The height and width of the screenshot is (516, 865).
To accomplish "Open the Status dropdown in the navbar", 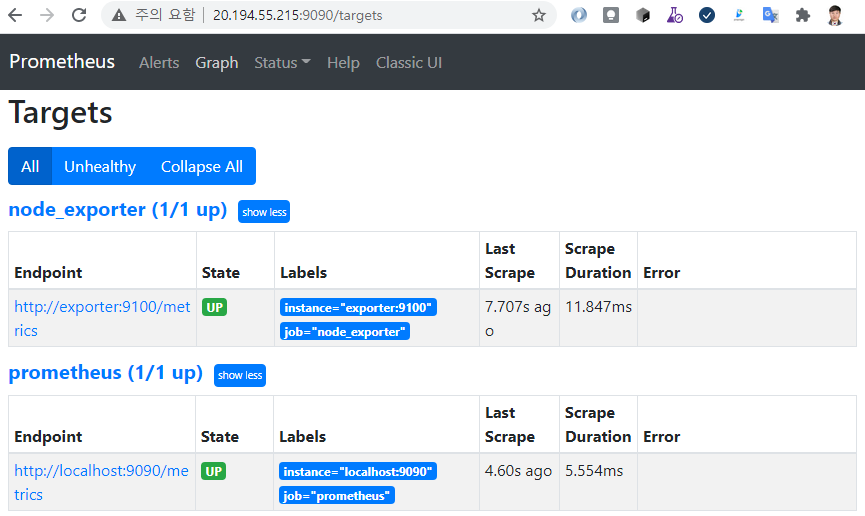I will 282,62.
